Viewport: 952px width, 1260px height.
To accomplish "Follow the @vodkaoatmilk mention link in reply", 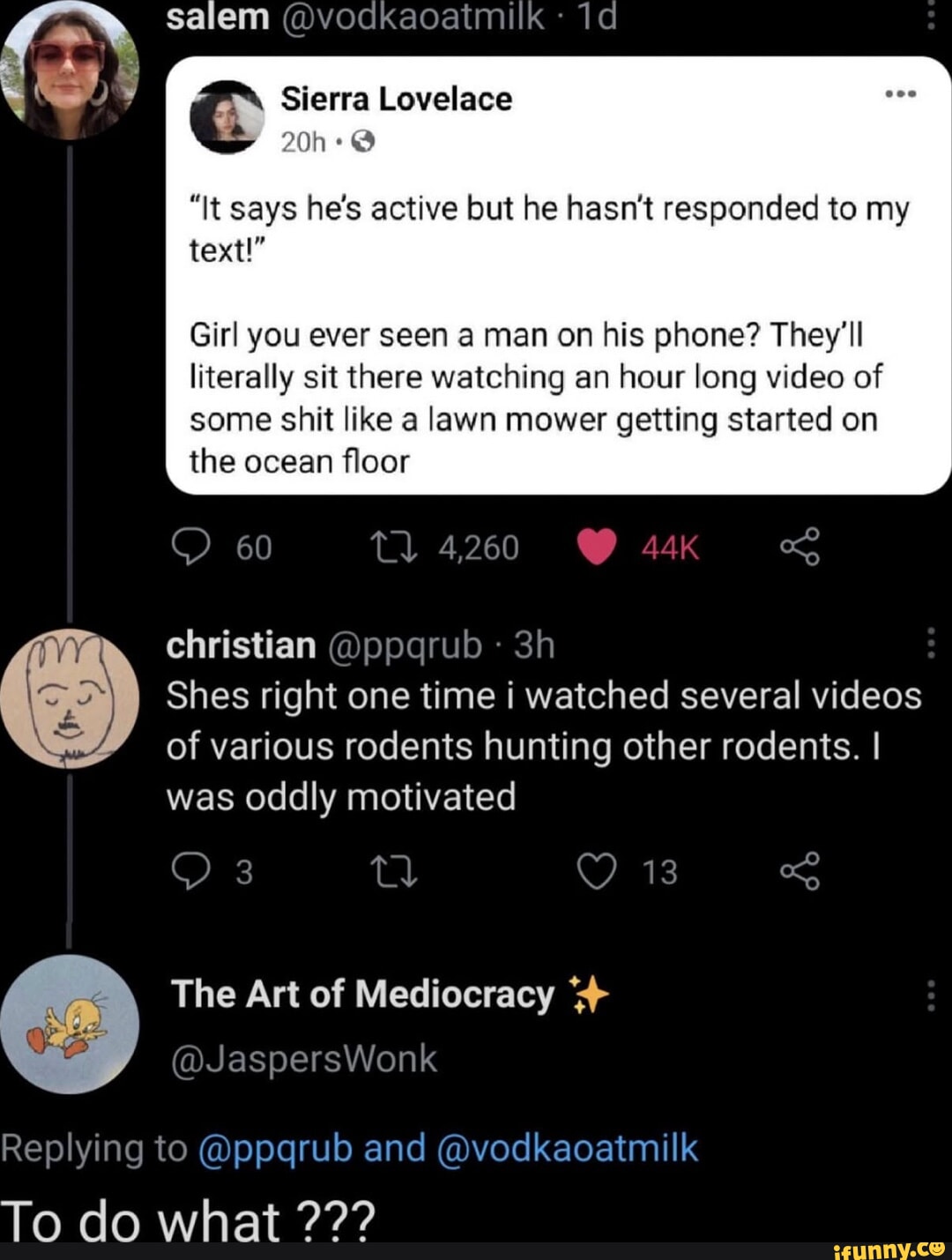I will [x=567, y=1149].
